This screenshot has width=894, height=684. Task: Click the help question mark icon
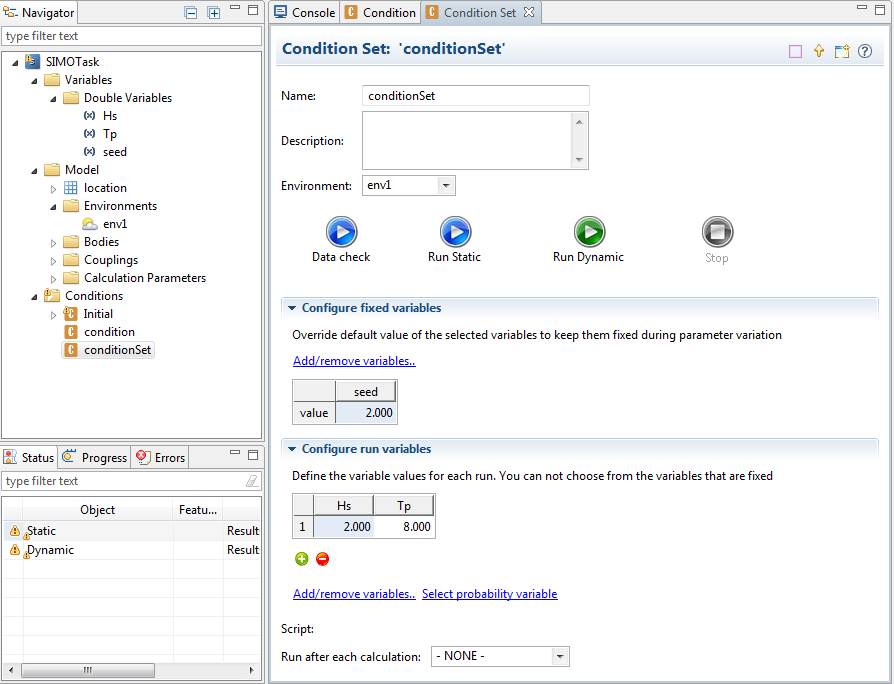click(x=865, y=51)
